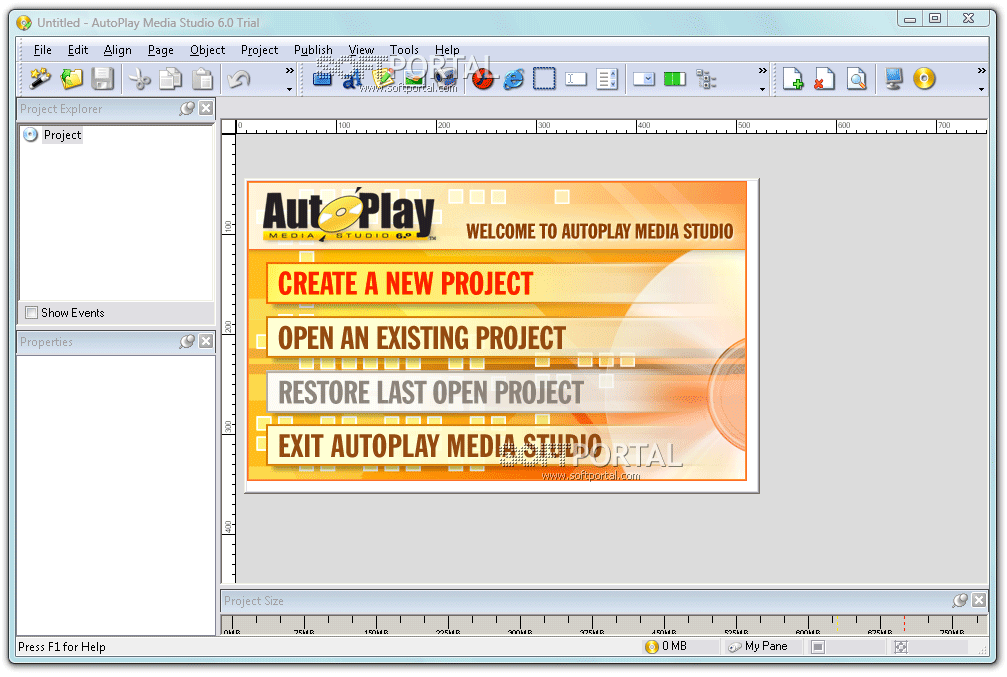The height and width of the screenshot is (677, 1007).
Task: Click Create a New Project
Action: pos(405,284)
